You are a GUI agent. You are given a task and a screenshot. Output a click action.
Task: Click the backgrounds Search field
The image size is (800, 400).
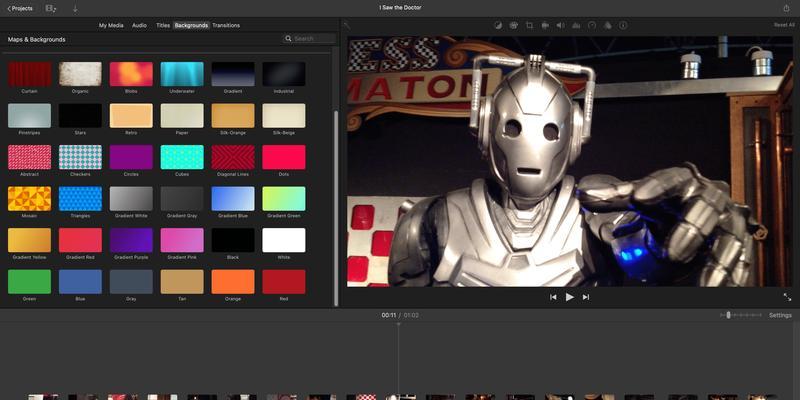310,38
